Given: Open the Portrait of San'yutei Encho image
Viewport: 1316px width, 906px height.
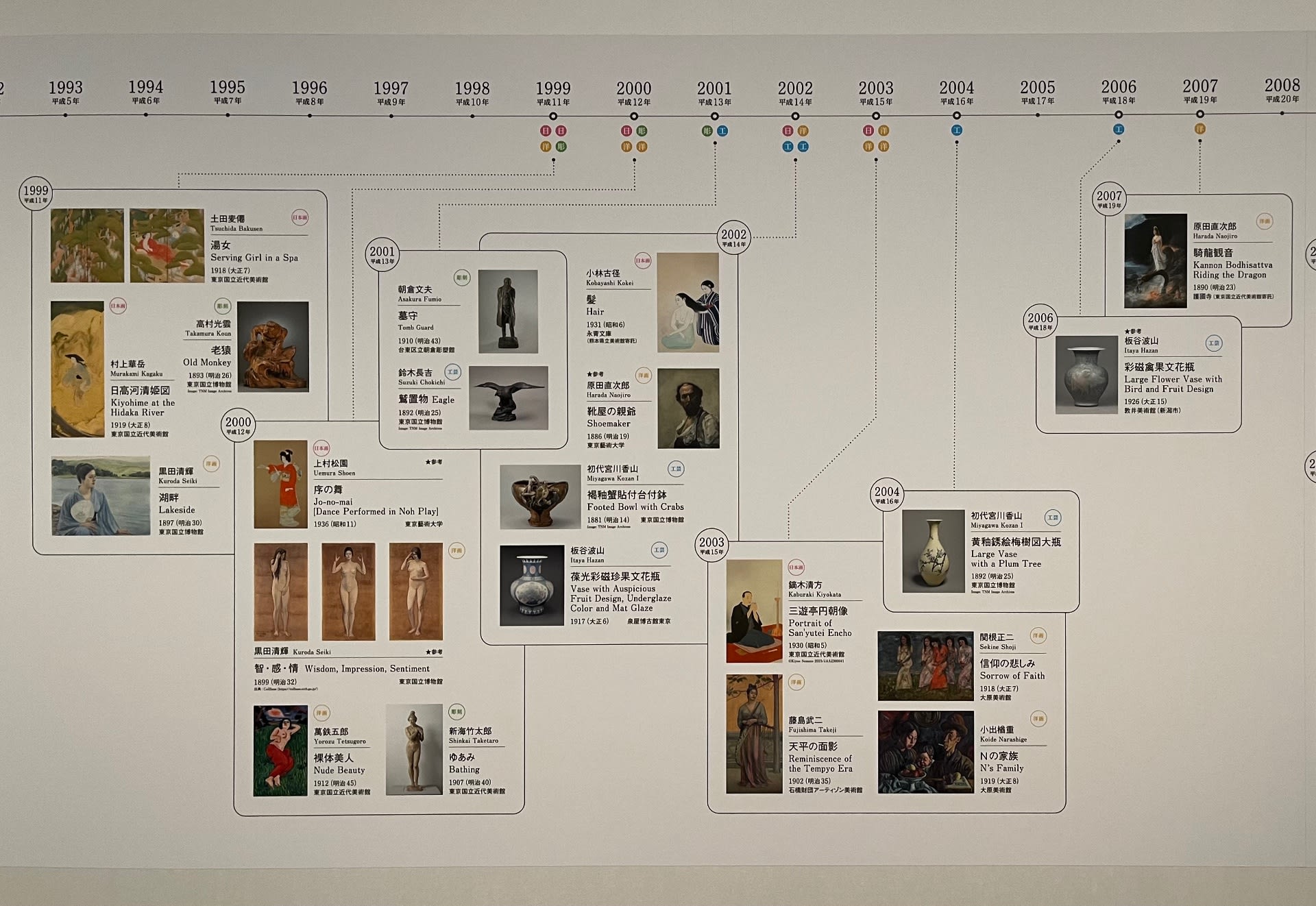Looking at the screenshot, I should click(x=754, y=611).
